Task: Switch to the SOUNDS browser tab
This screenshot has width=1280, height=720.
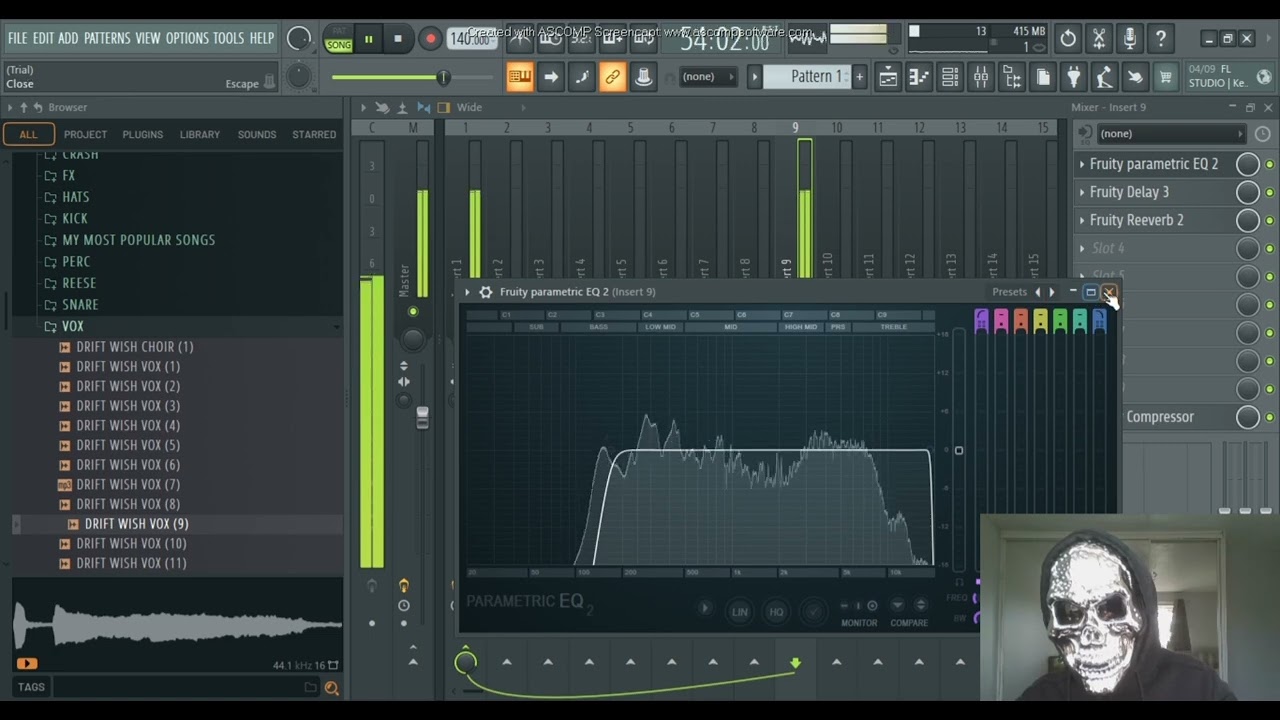Action: (257, 134)
